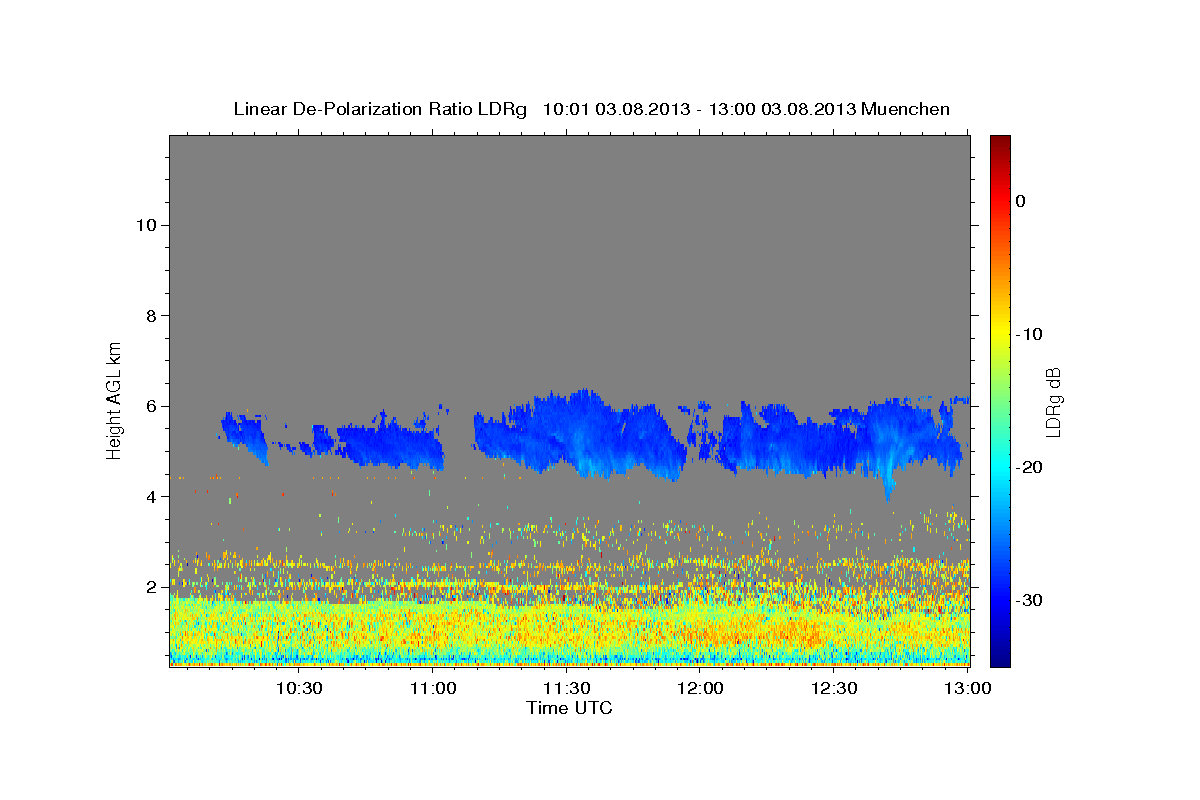The image size is (1200, 800).
Task: Click the '11:00' time tick label
Action: click(433, 688)
